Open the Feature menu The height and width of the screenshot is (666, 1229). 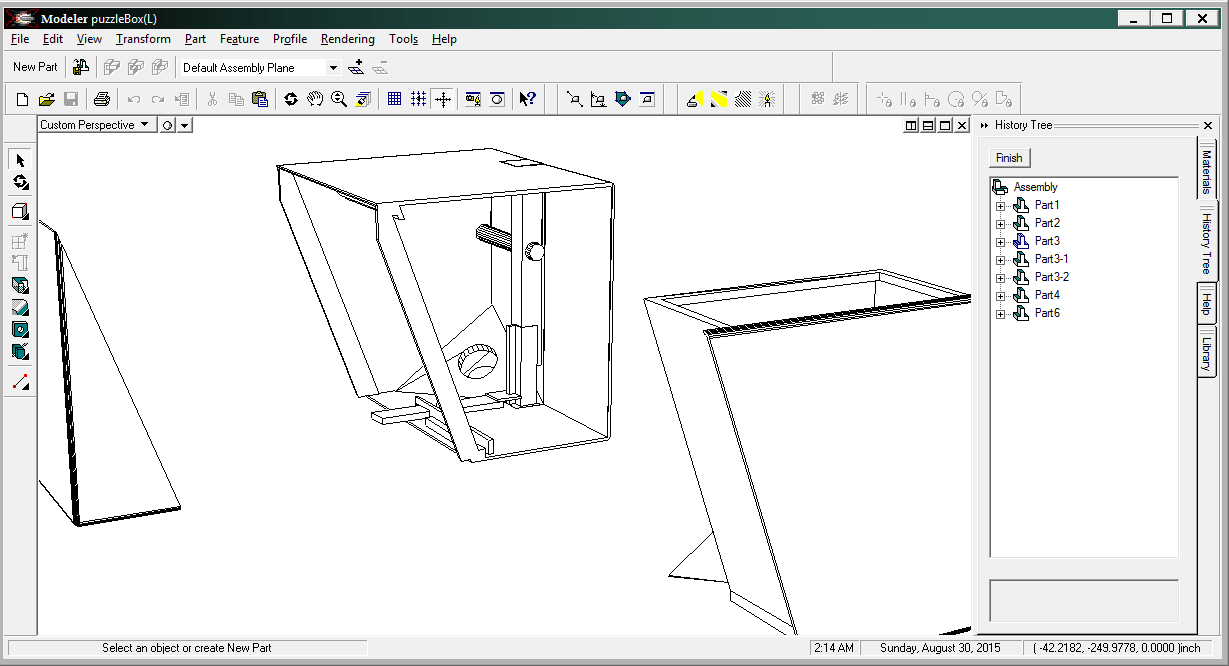239,39
